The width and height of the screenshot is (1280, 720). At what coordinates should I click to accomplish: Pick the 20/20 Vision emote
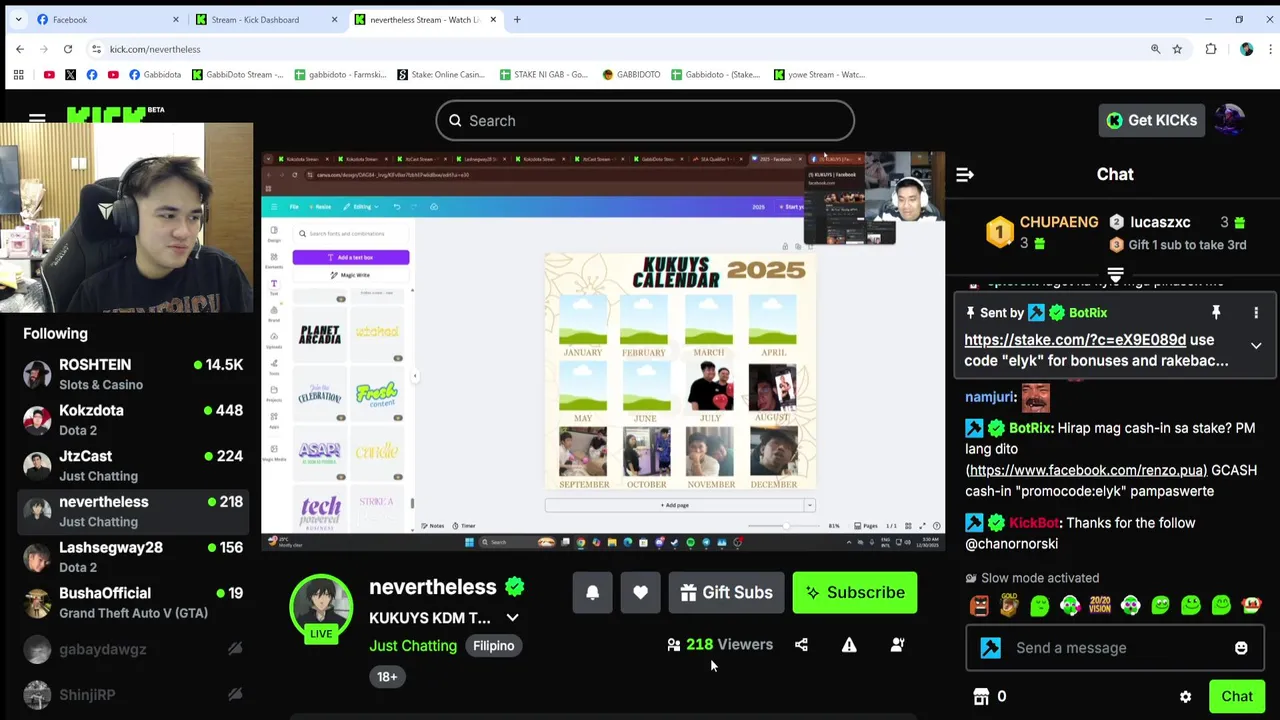[x=1100, y=605]
